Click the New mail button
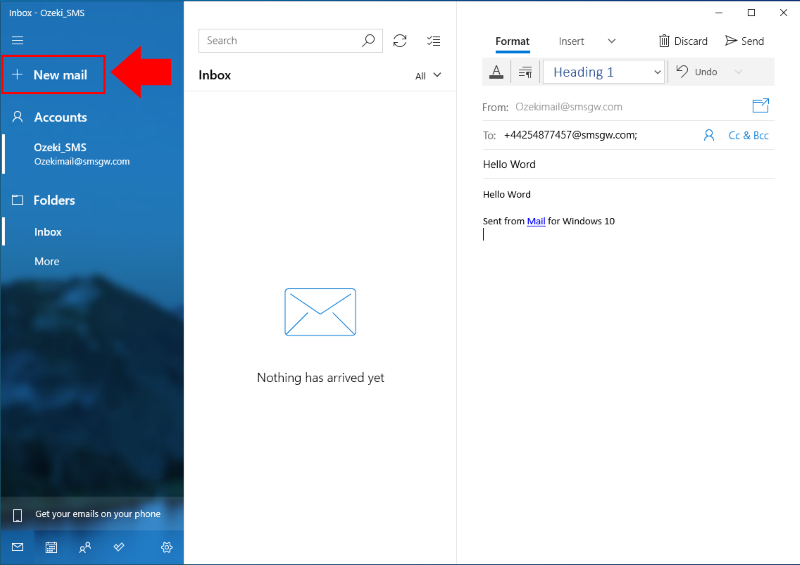The image size is (800, 565). tap(53, 75)
